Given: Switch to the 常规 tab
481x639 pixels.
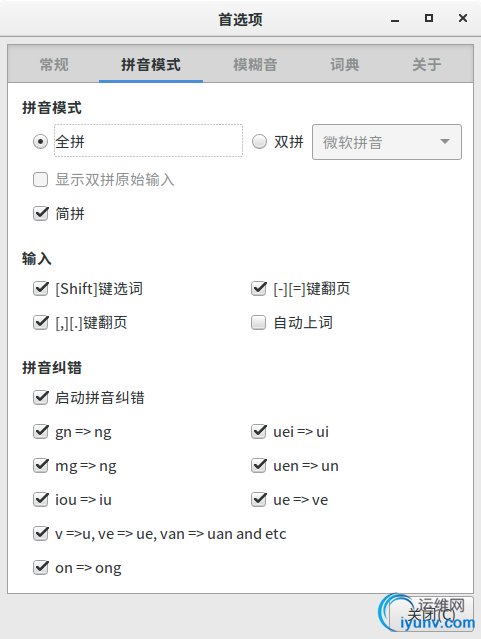Looking at the screenshot, I should [54, 64].
